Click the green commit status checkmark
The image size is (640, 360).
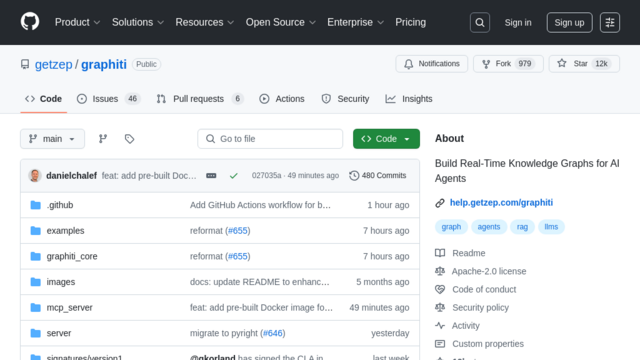pyautogui.click(x=233, y=176)
